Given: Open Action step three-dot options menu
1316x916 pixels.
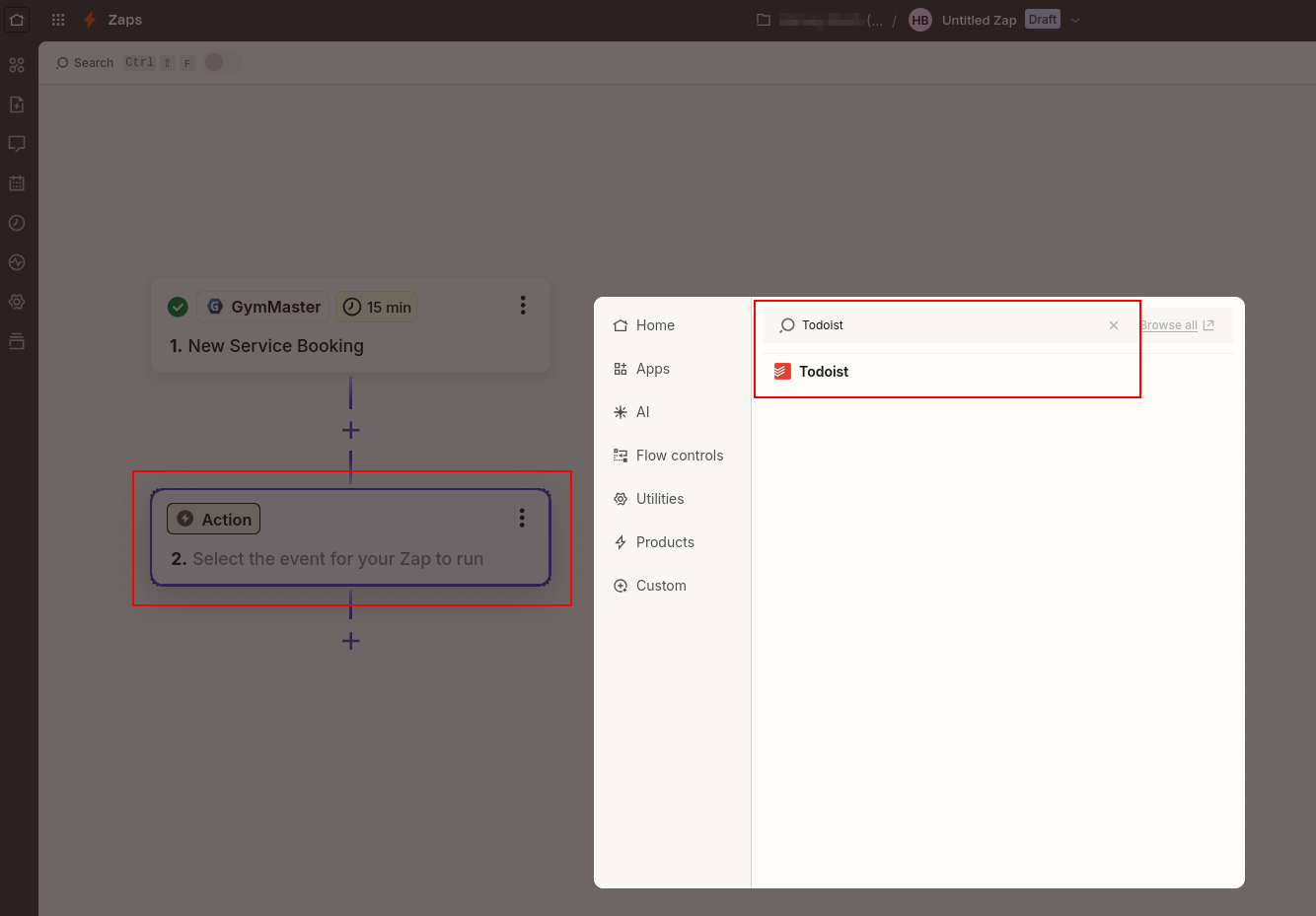Looking at the screenshot, I should point(522,519).
